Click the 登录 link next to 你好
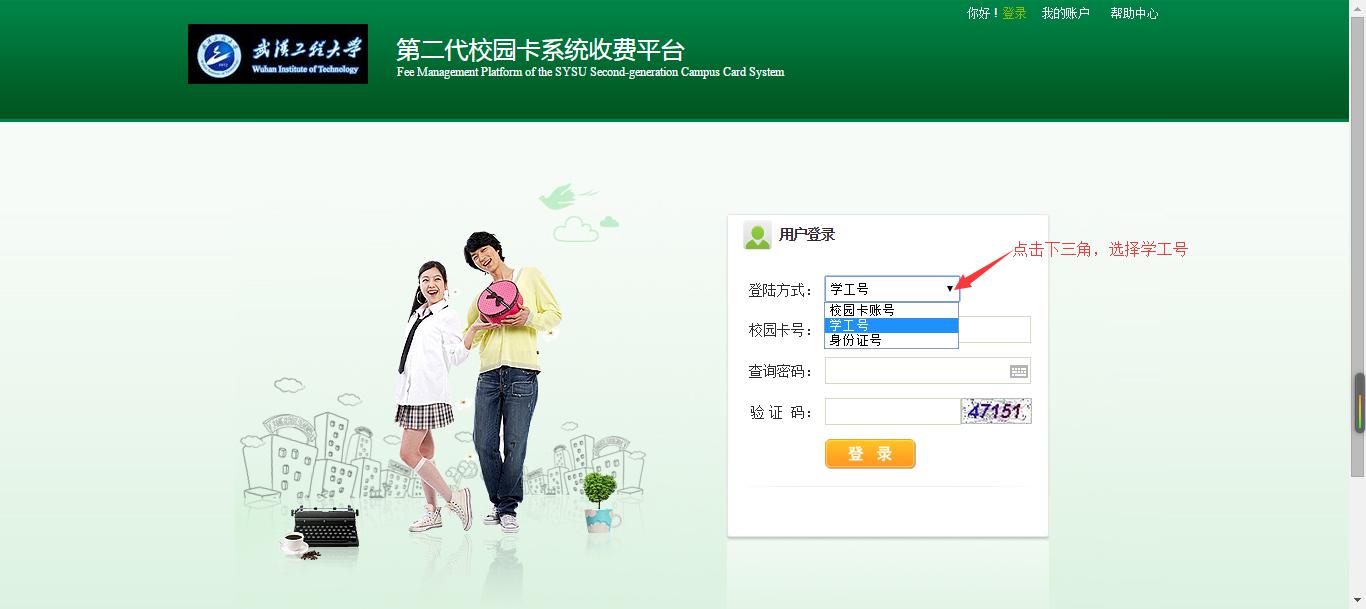This screenshot has height=609, width=1366. [x=1014, y=13]
